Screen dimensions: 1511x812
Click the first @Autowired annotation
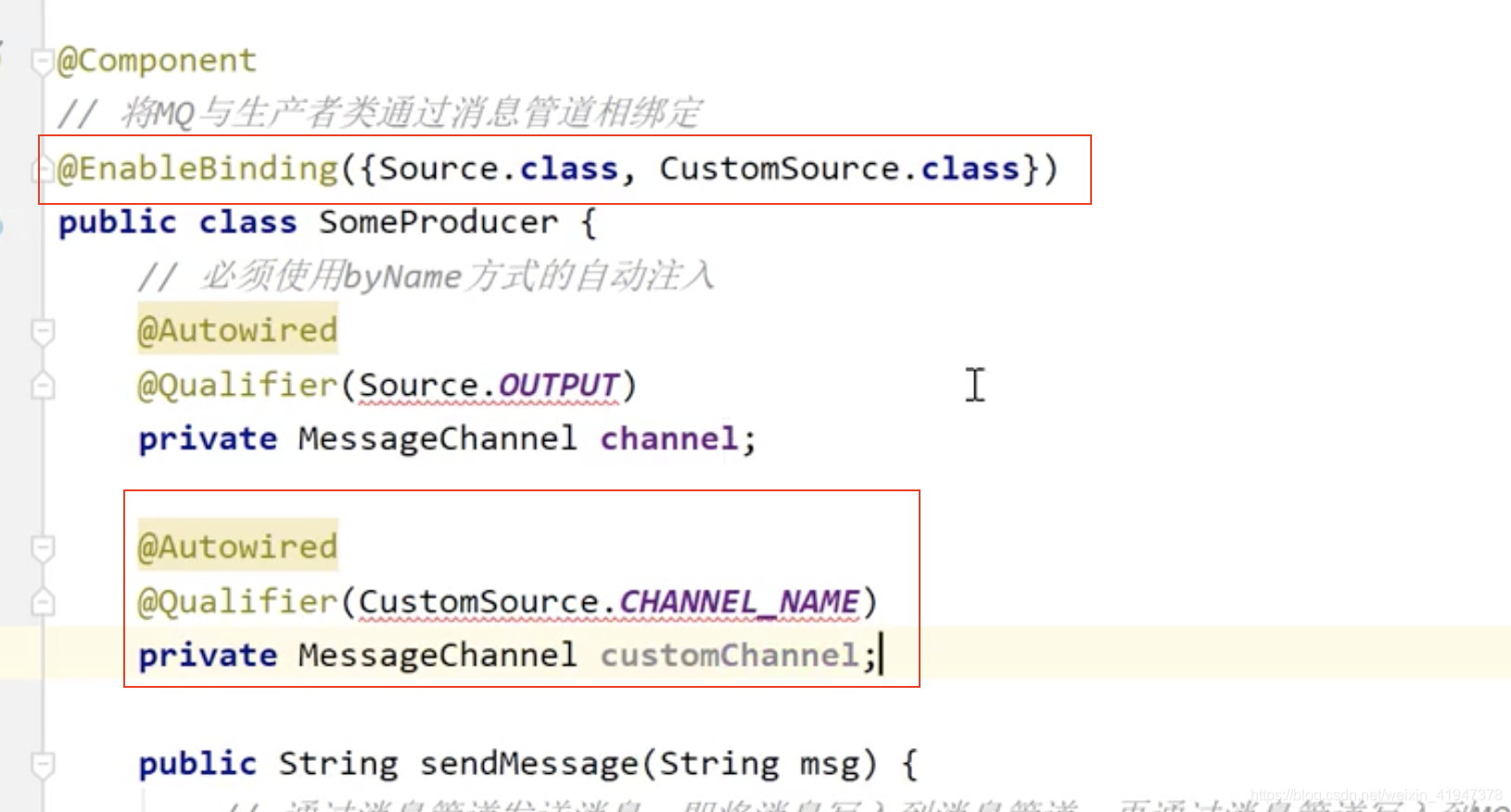coord(237,331)
